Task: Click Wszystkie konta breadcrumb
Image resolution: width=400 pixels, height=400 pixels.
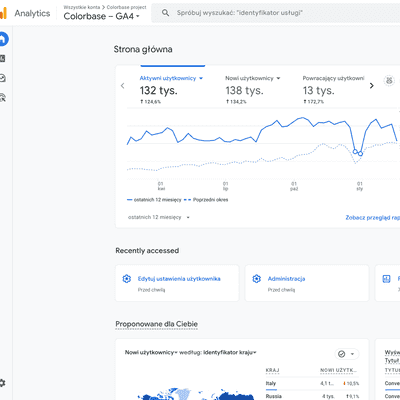Action: (82, 7)
